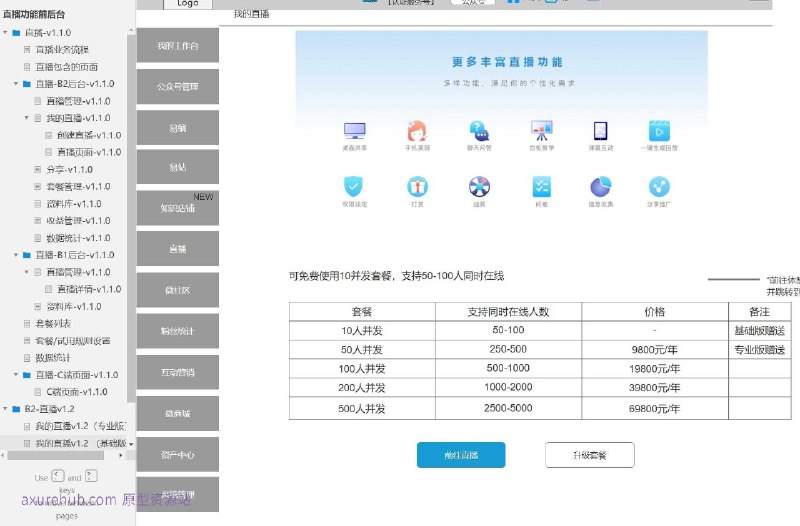Screen dimensions: 800x526
Task: Select the 权限设定 shield permission icon
Action: [353, 186]
